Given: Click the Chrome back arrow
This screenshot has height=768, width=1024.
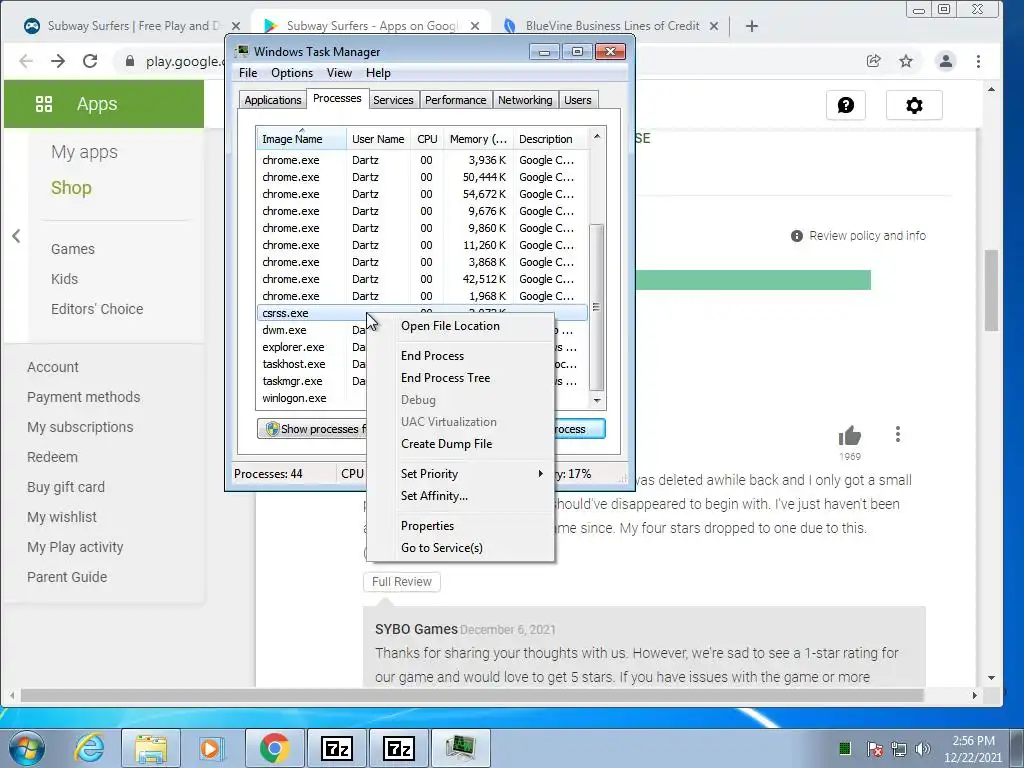Looking at the screenshot, I should tap(26, 61).
